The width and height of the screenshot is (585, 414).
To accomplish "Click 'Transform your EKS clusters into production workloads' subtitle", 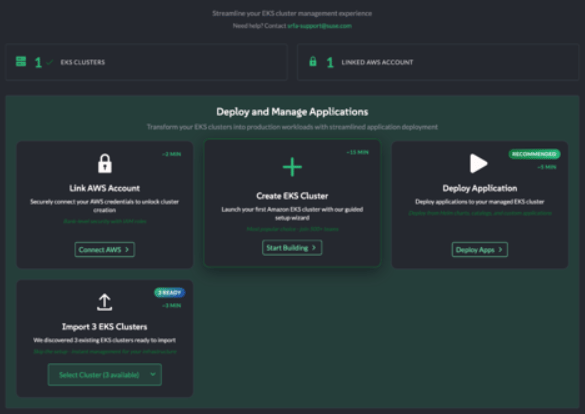I will click(292, 127).
